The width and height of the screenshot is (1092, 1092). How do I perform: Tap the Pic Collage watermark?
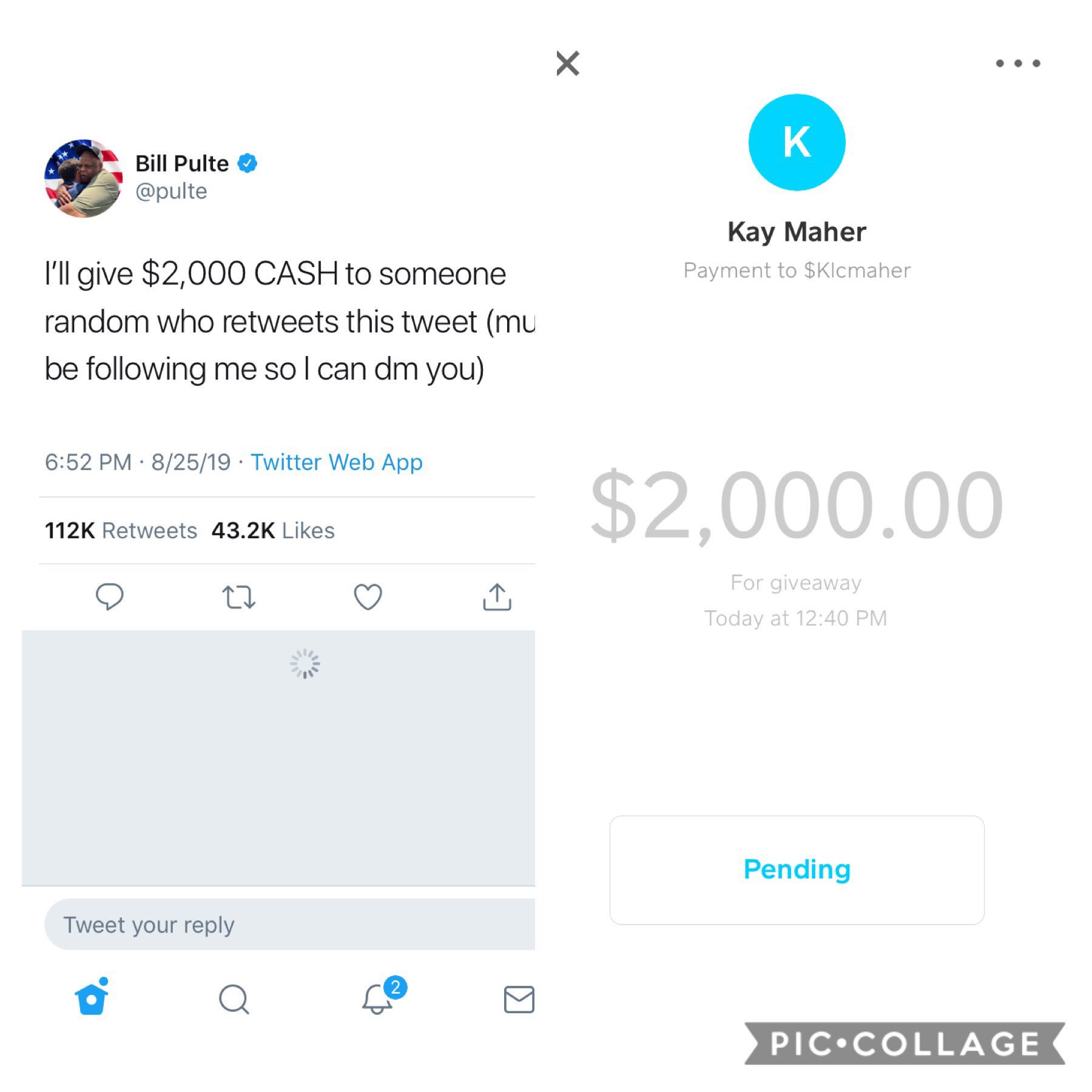(x=904, y=1043)
